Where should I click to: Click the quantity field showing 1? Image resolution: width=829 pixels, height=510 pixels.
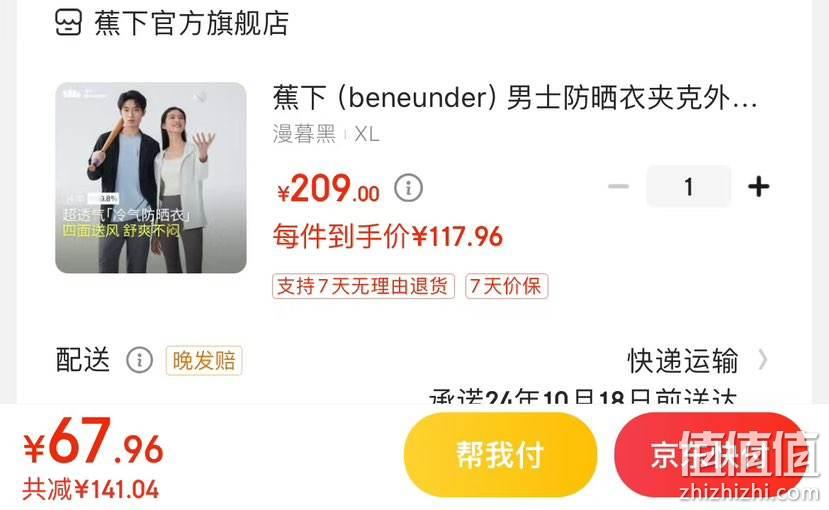point(688,187)
